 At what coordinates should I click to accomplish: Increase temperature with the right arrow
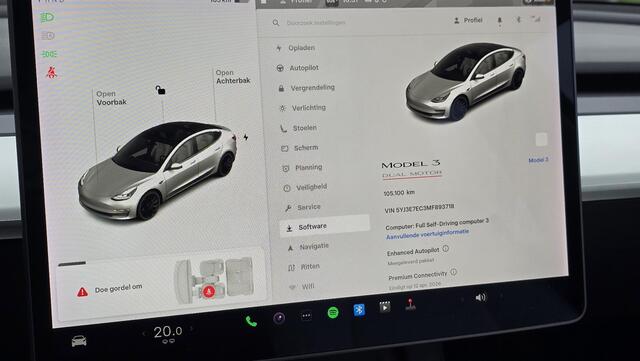coord(191,328)
